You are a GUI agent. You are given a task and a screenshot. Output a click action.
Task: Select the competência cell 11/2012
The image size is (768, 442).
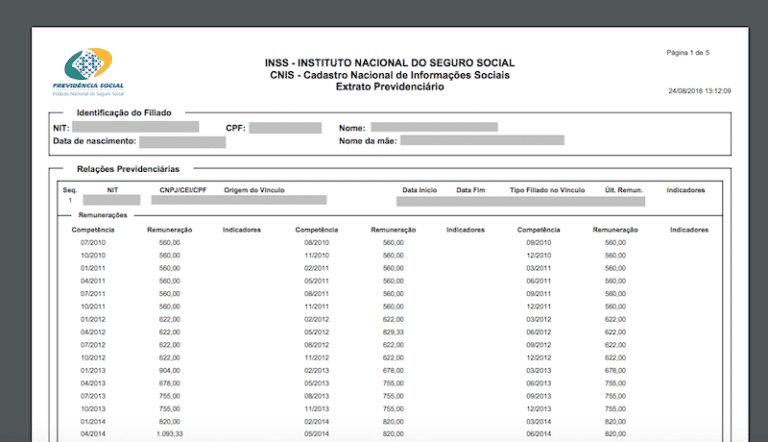tap(316, 358)
